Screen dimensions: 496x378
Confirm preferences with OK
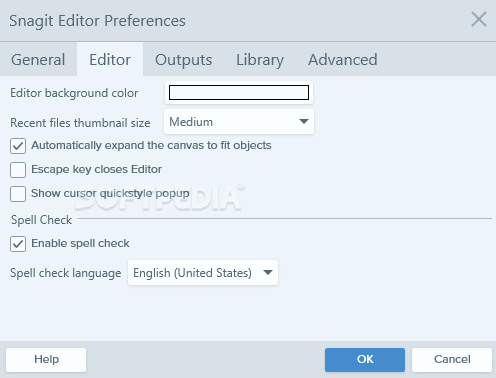(365, 360)
